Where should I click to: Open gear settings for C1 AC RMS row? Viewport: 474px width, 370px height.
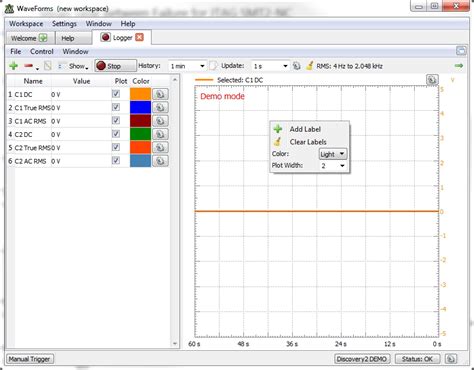click(160, 121)
